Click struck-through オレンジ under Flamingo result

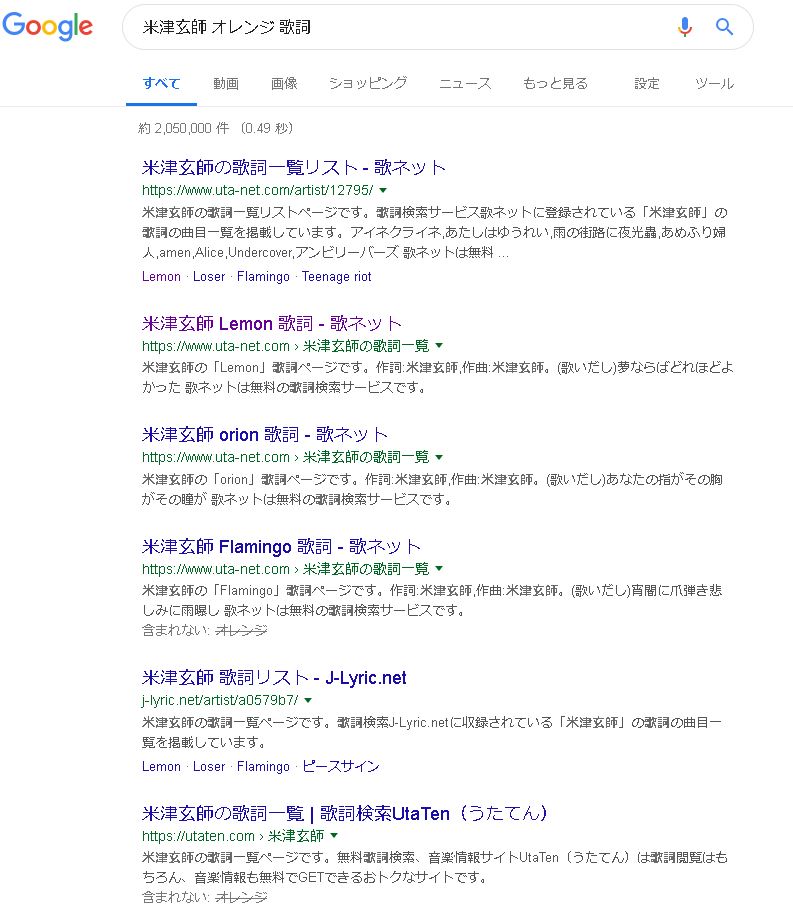coord(241,630)
